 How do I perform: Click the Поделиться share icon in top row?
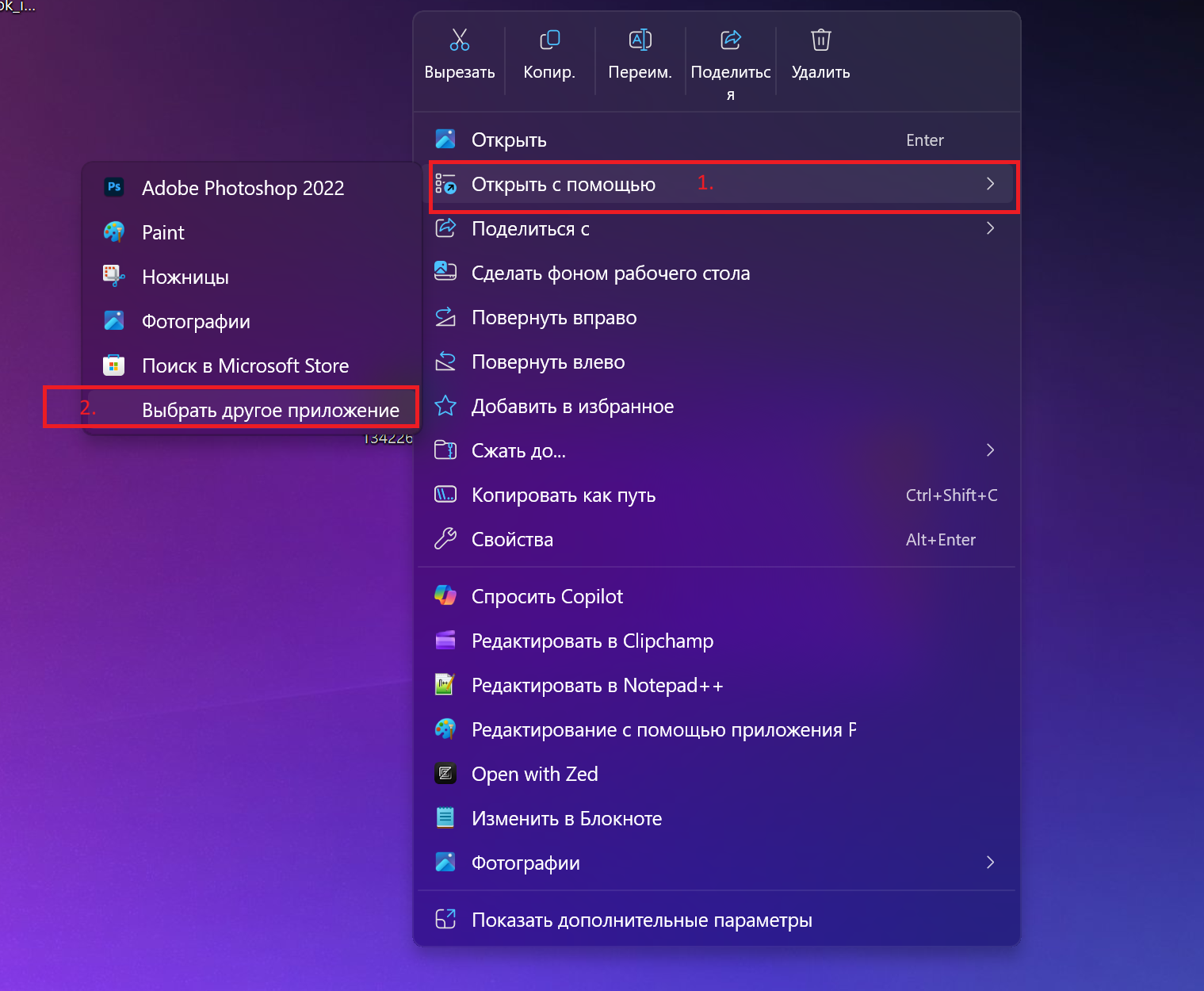[731, 40]
